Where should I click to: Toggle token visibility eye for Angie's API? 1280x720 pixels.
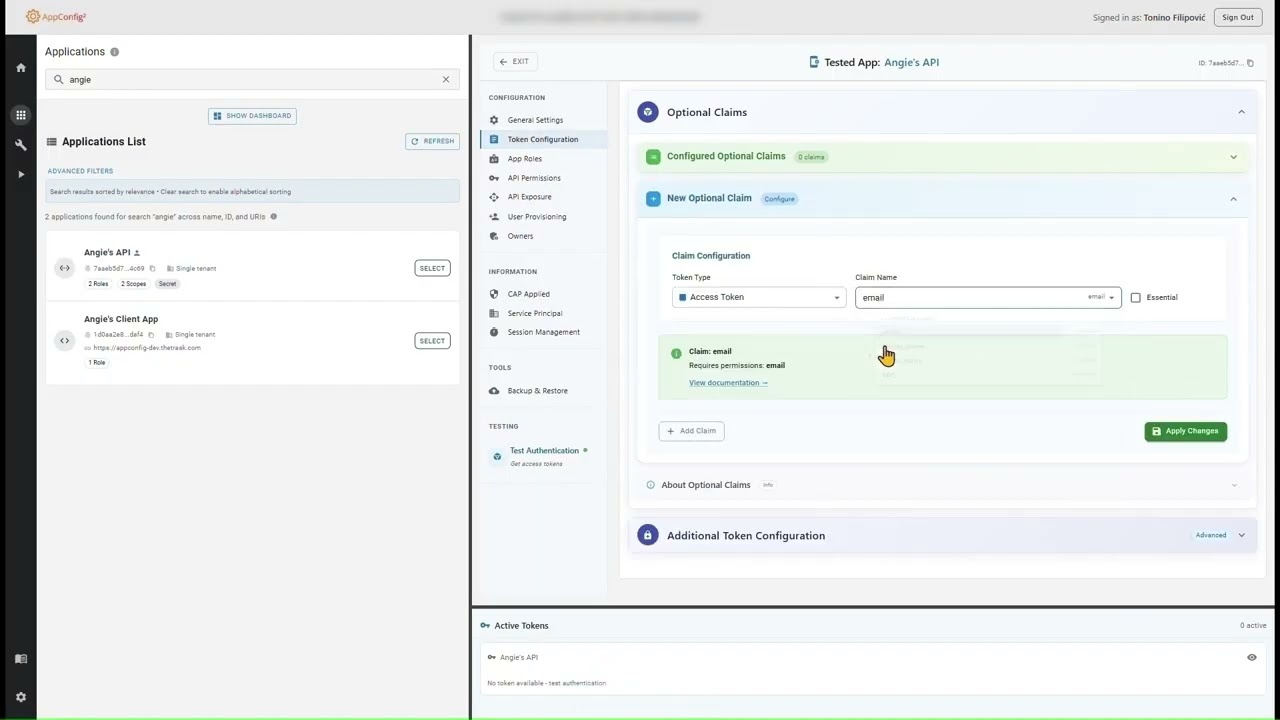(x=1251, y=657)
